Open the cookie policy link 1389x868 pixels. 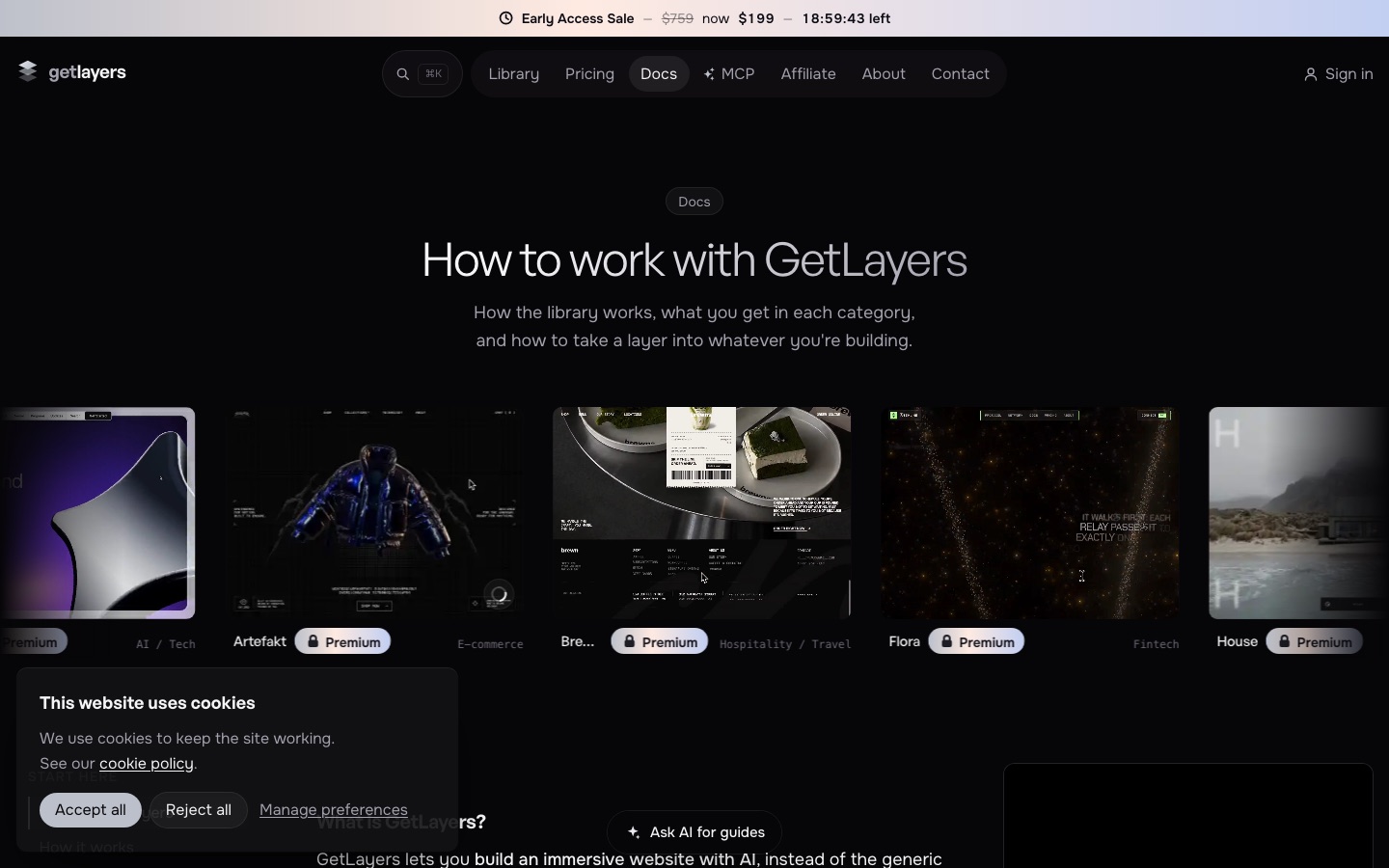click(x=147, y=764)
